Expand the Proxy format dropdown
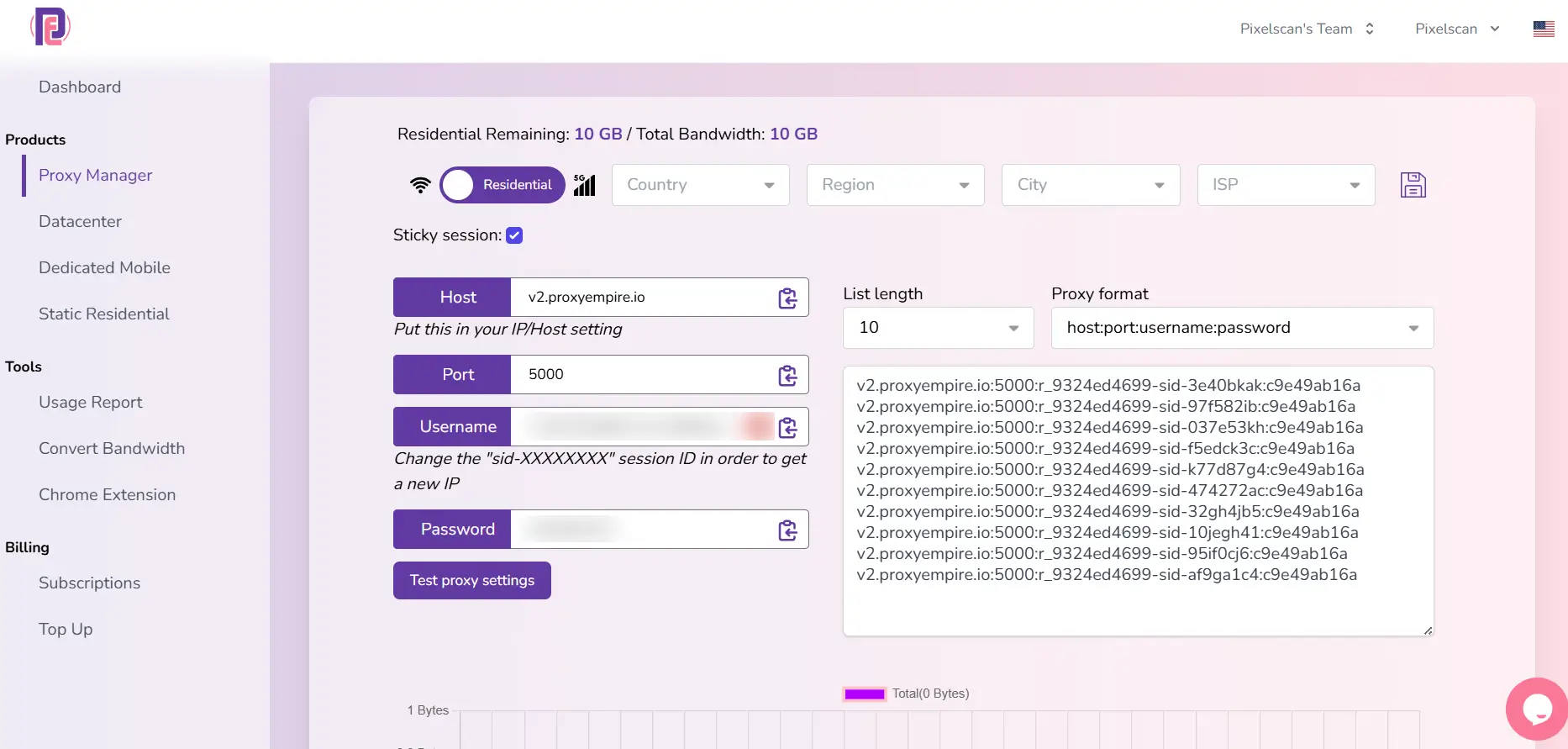1568x749 pixels. [1242, 328]
